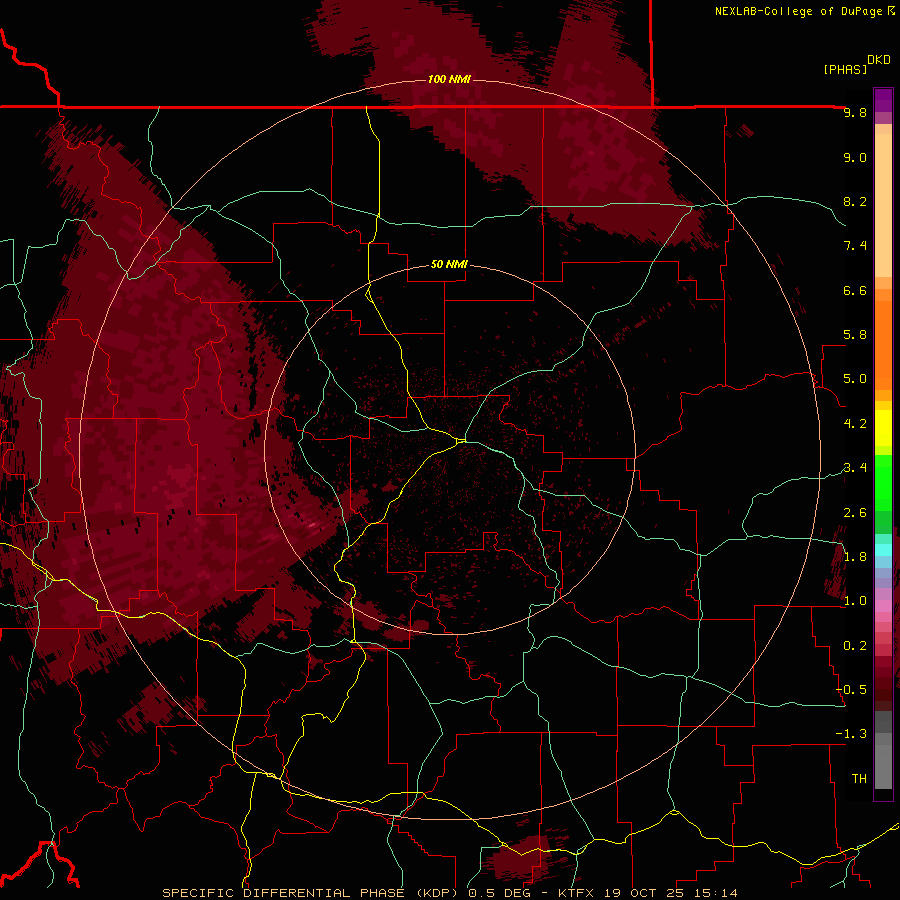
Task: Click the 4.2 legend value
Action: (x=855, y=424)
